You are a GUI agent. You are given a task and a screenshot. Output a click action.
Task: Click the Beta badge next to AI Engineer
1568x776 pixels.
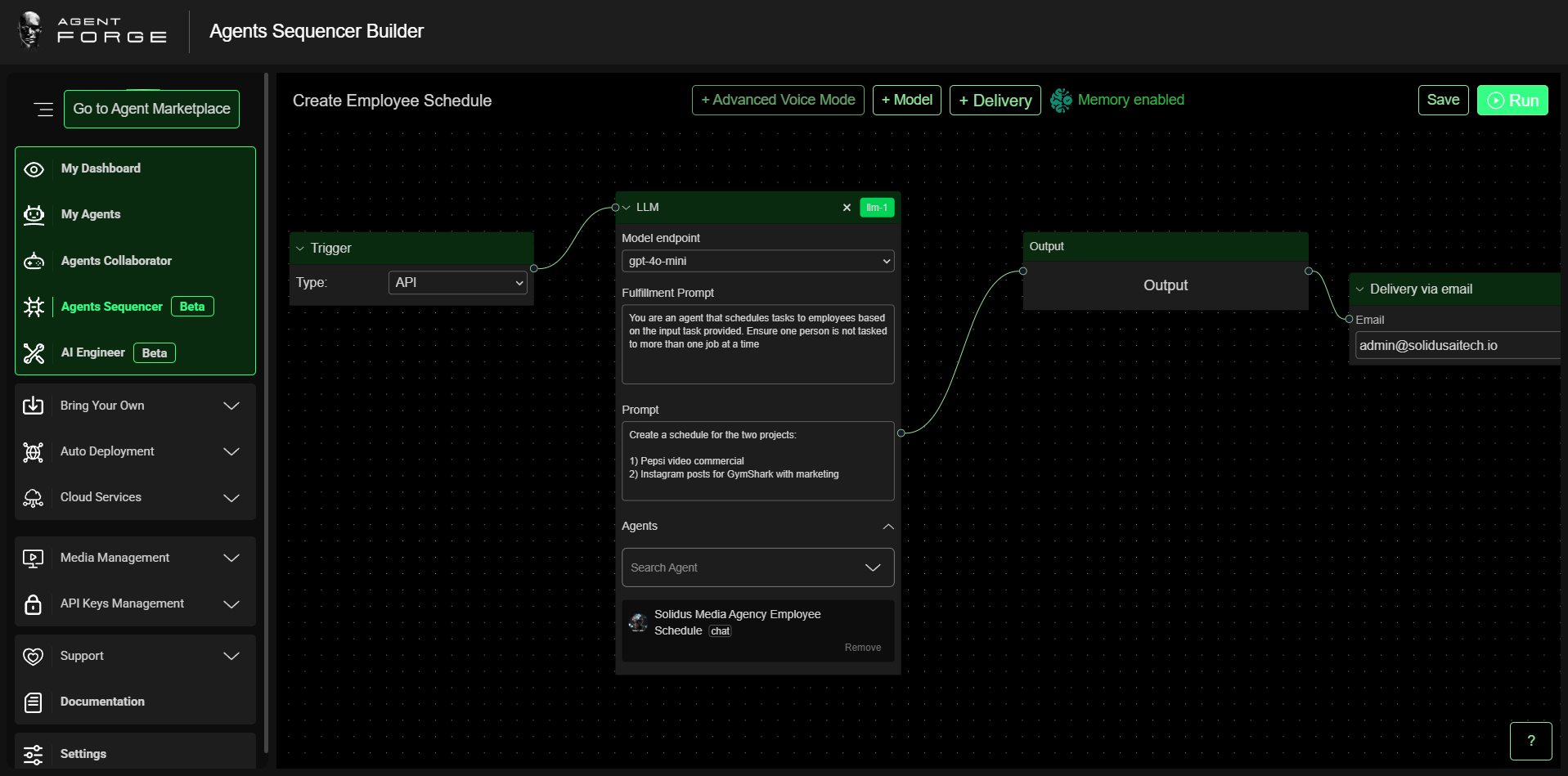tap(155, 353)
